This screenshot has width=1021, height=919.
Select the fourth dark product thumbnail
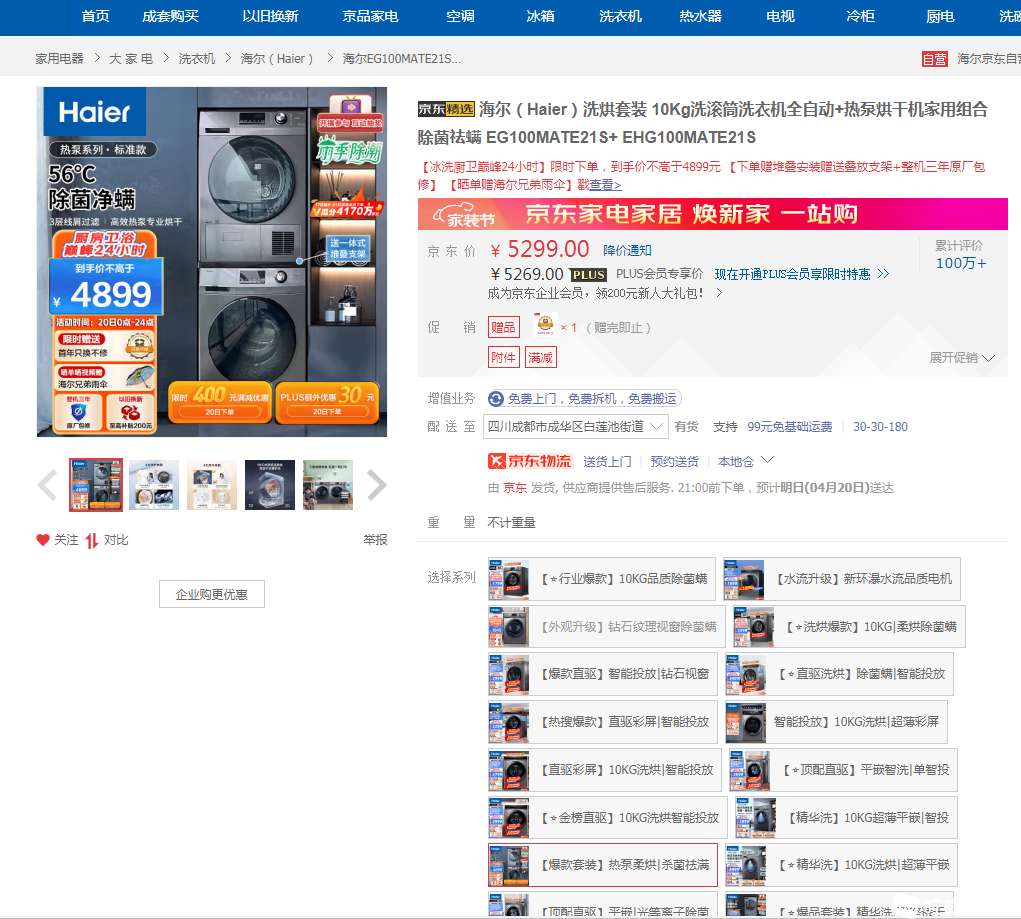pos(270,485)
